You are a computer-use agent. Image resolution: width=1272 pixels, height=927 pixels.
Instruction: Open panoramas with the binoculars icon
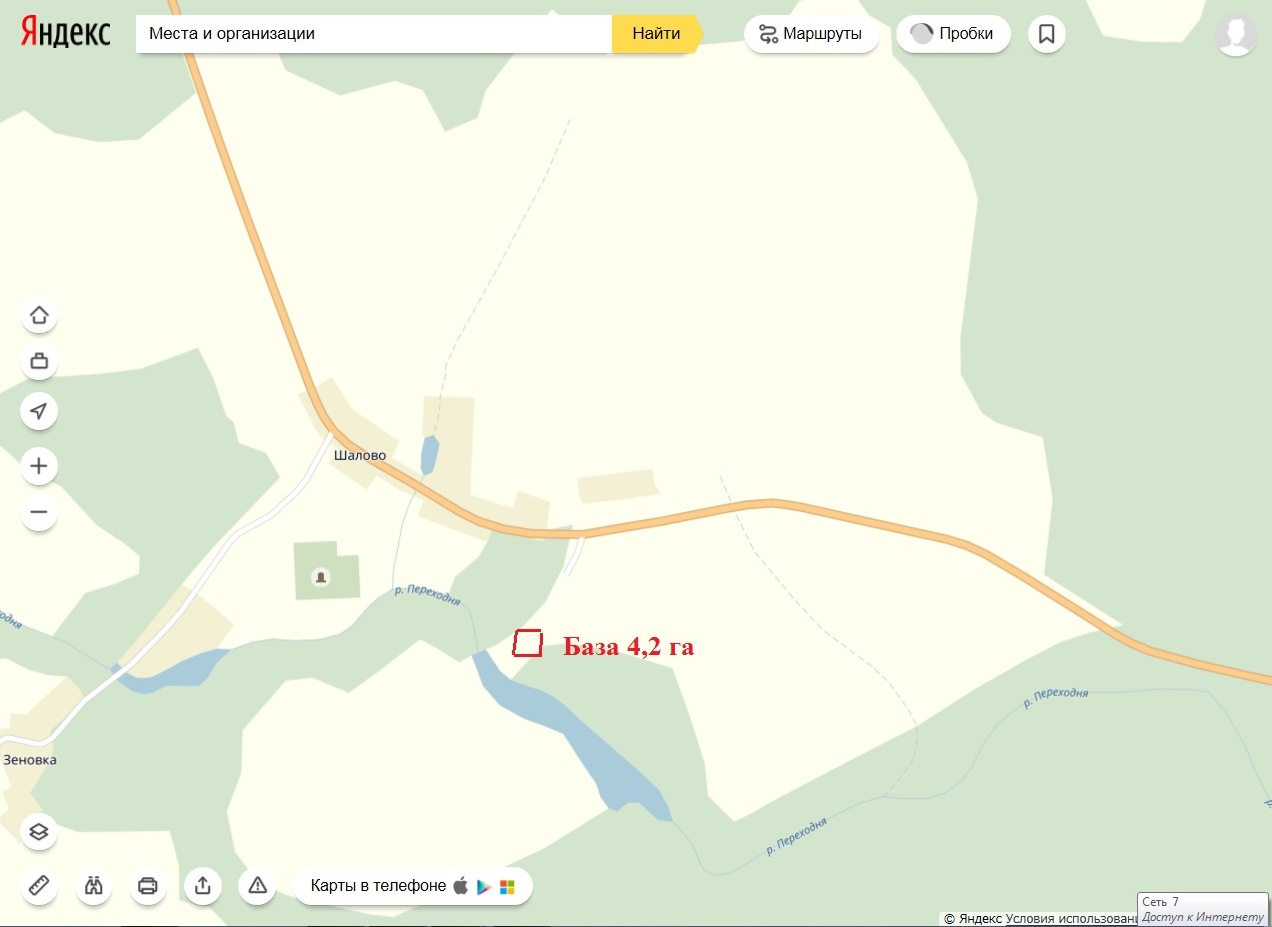click(x=94, y=886)
